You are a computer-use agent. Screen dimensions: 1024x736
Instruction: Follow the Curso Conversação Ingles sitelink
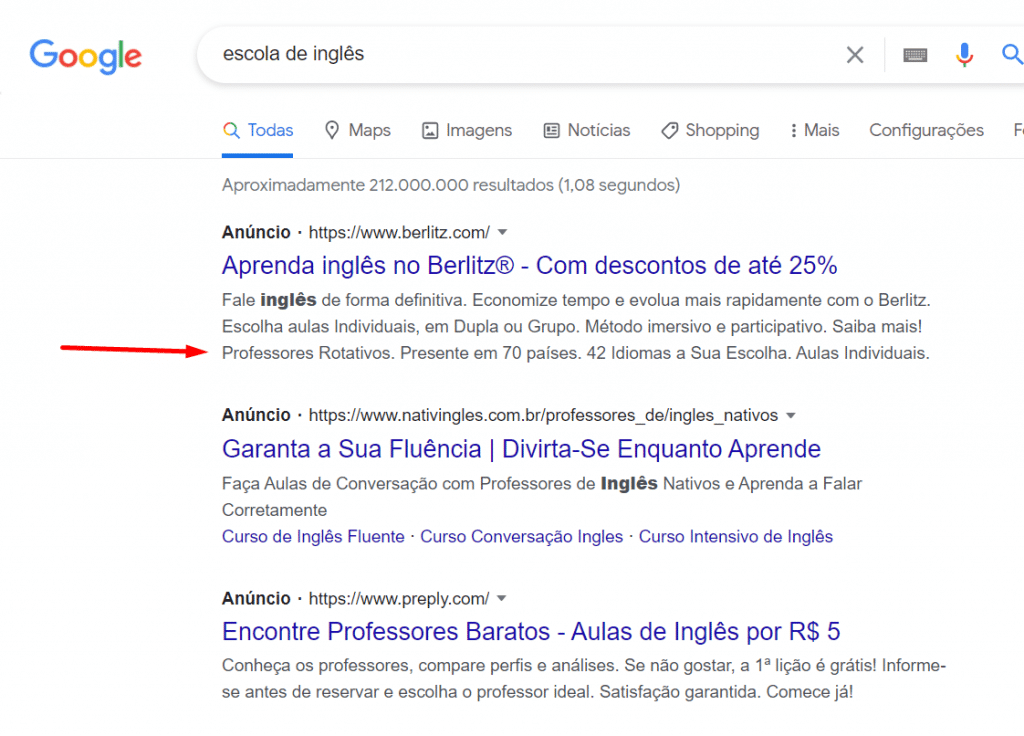[x=521, y=537]
